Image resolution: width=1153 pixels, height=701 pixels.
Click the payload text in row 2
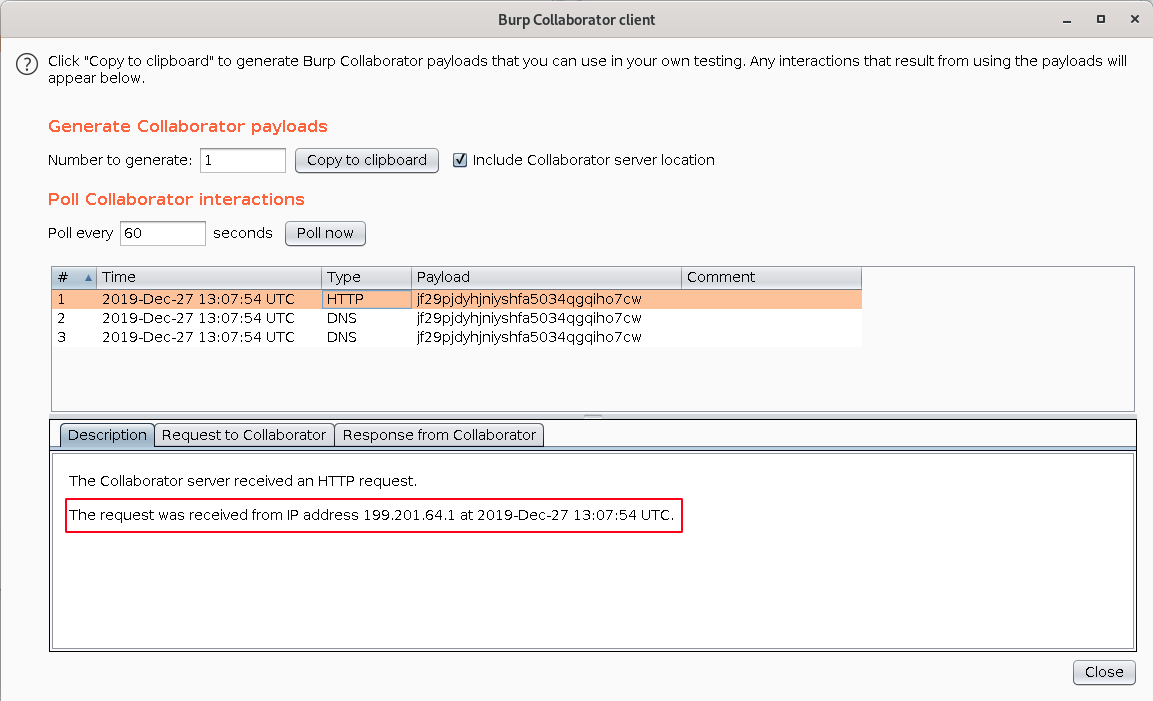(x=529, y=319)
